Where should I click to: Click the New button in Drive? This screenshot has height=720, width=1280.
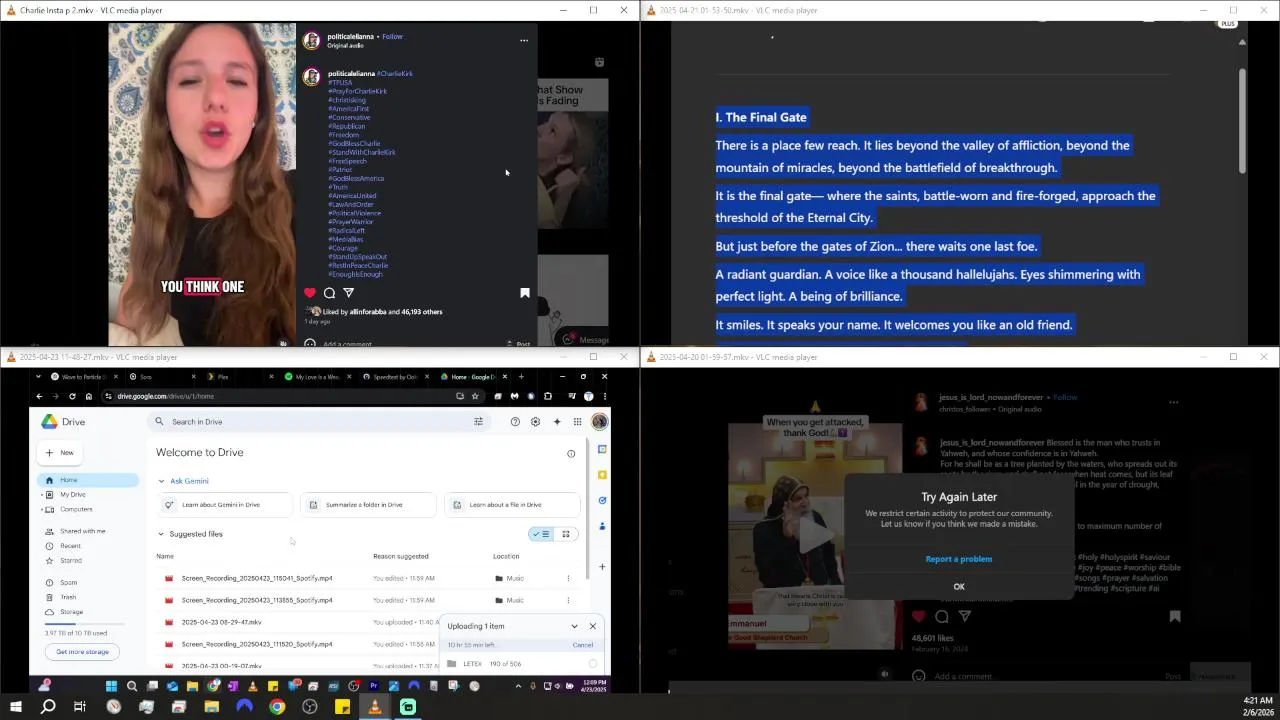coord(60,453)
